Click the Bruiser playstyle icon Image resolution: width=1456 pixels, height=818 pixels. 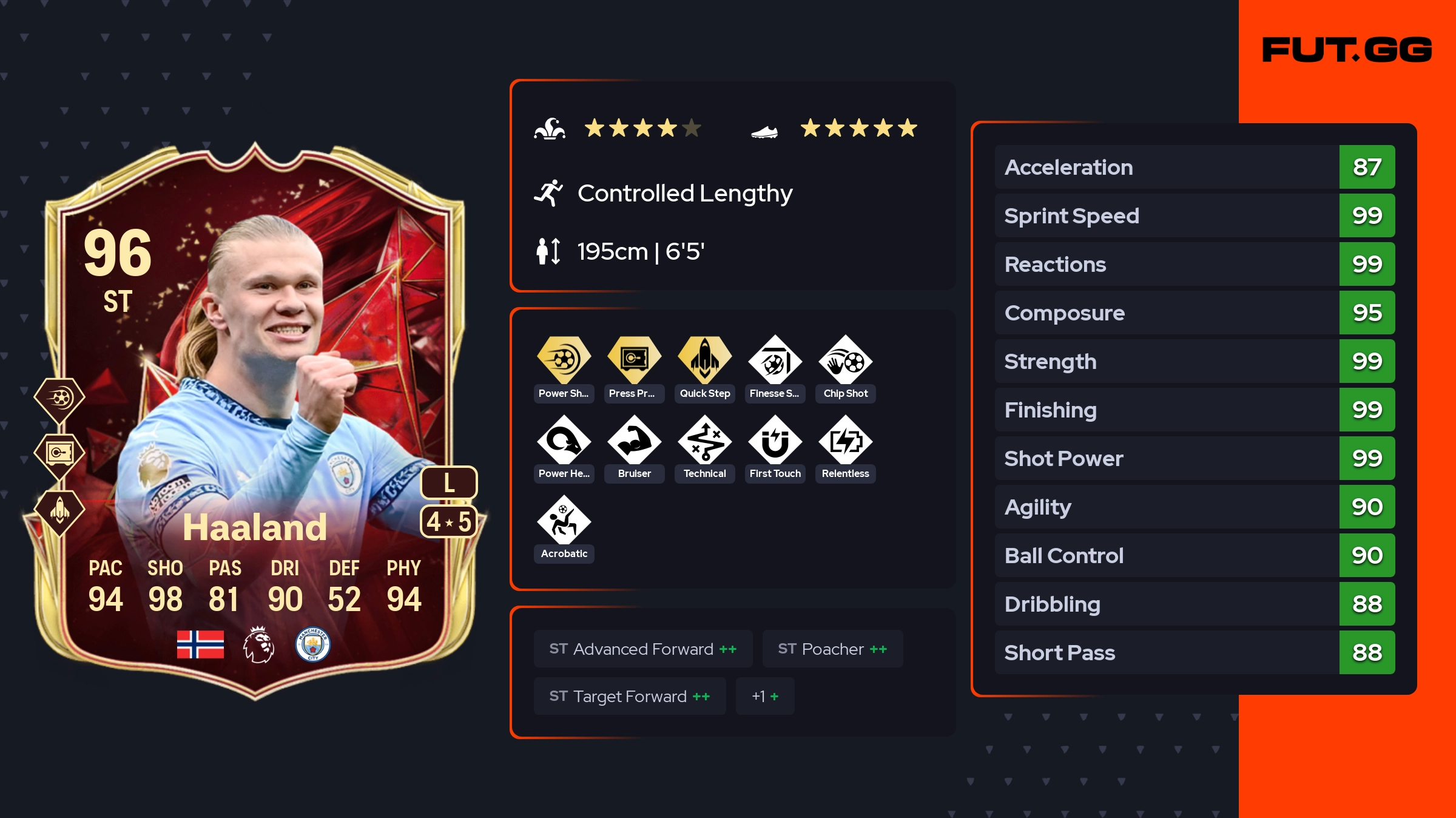634,441
